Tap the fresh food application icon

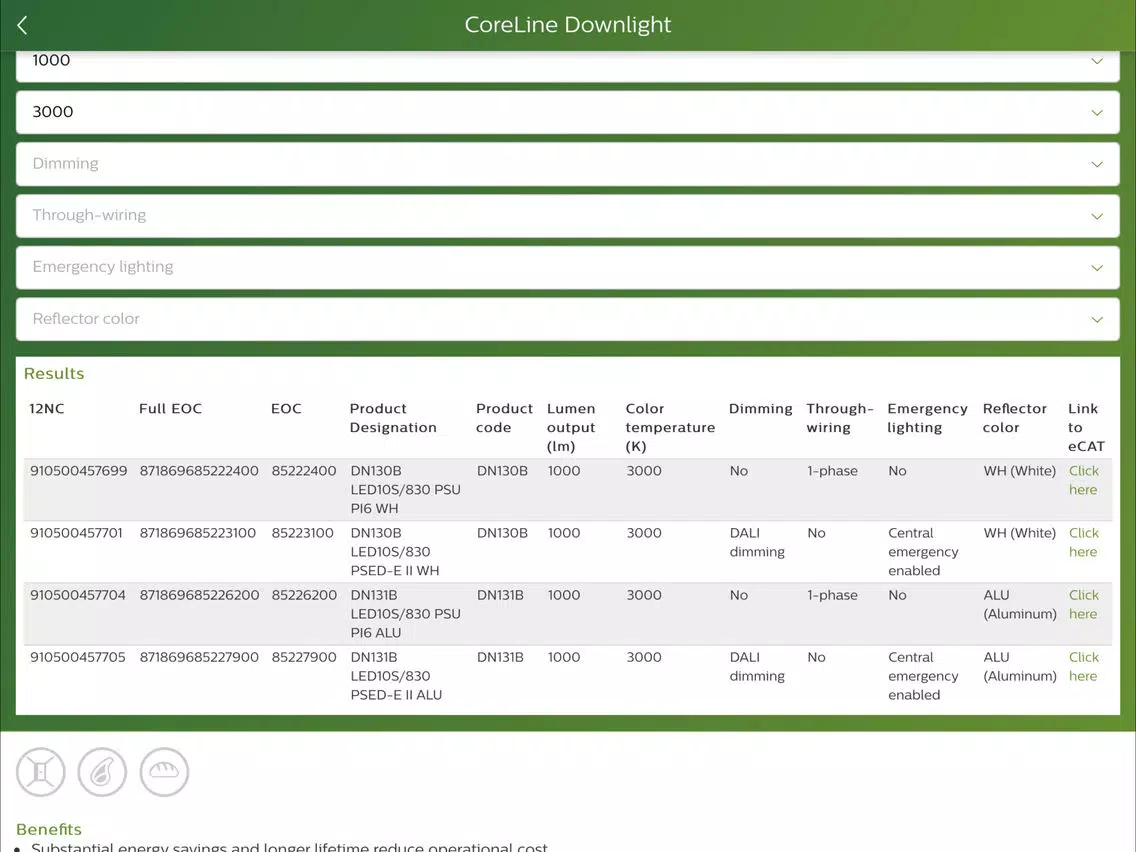102,772
